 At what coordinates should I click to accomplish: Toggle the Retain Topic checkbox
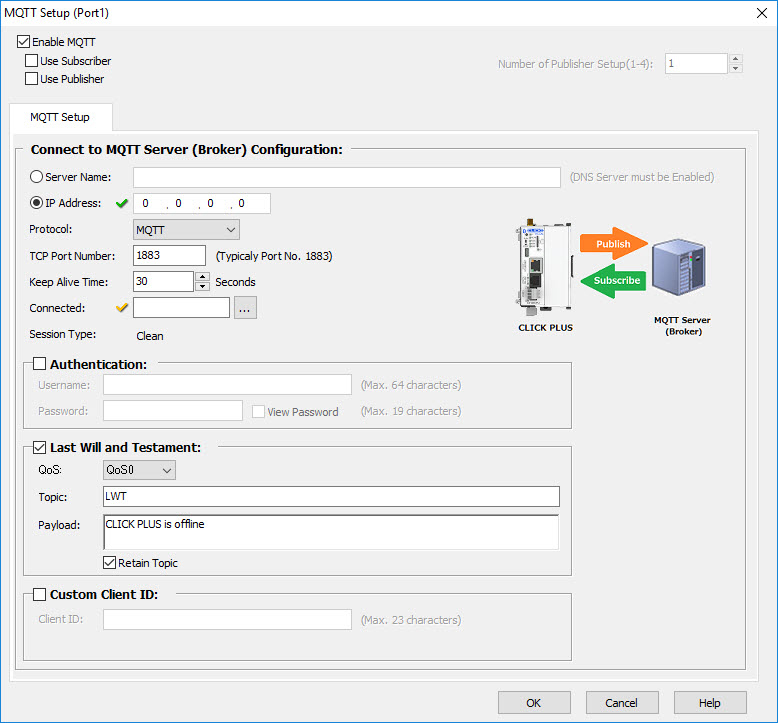coord(109,562)
